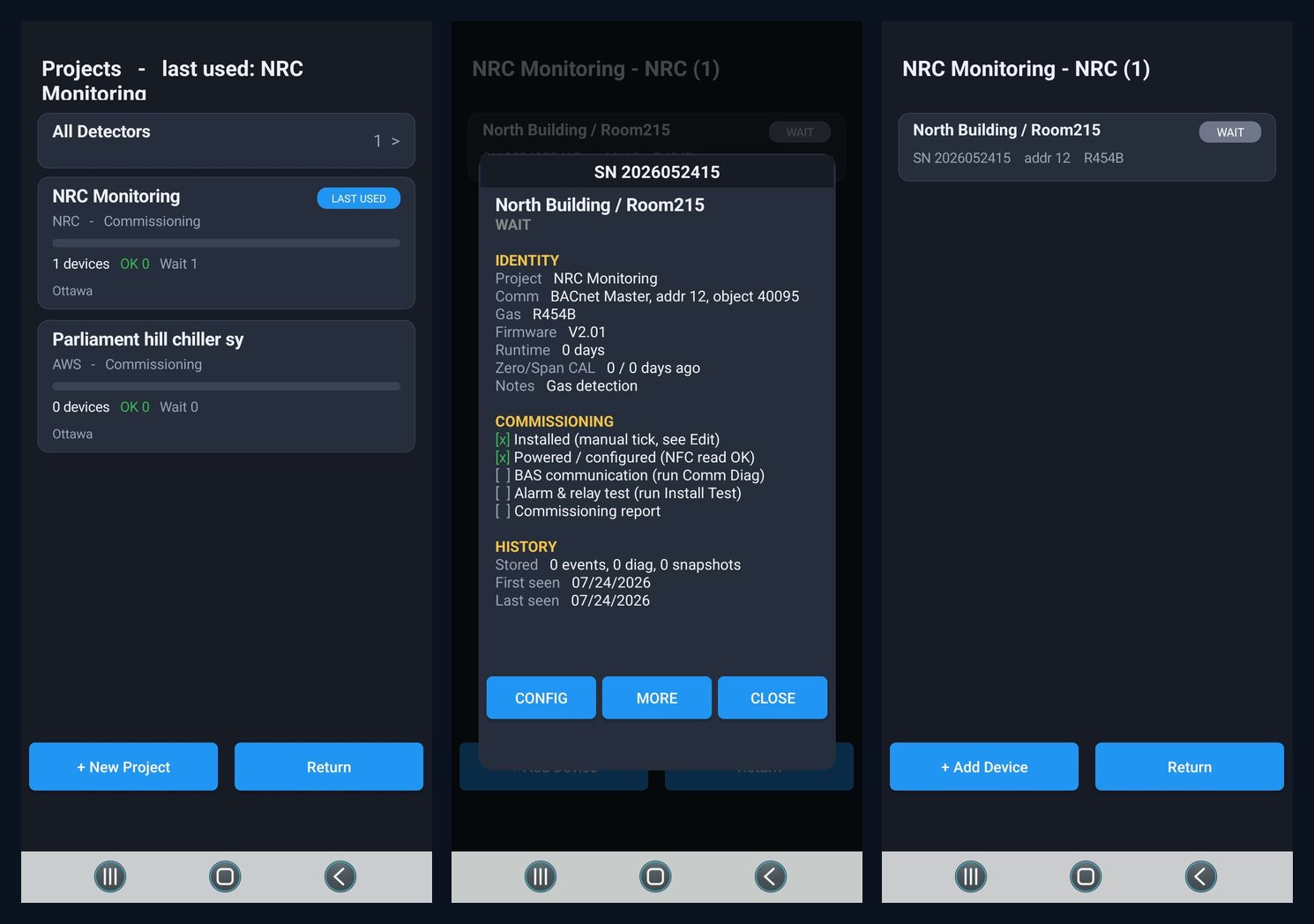Viewport: 1314px width, 924px height.
Task: Click '0 devices' in Parliament hill card
Action: [81, 406]
